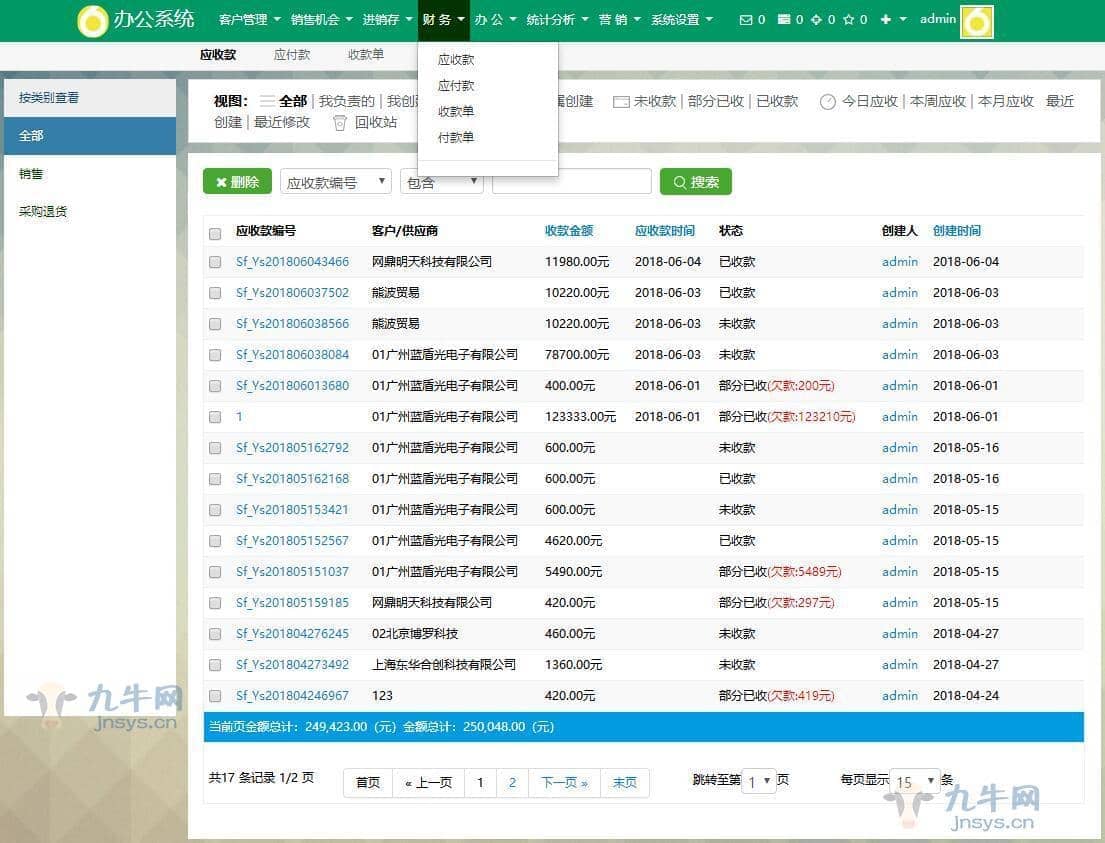Open the mail envelope notification icon
This screenshot has width=1105, height=843.
pos(745,20)
